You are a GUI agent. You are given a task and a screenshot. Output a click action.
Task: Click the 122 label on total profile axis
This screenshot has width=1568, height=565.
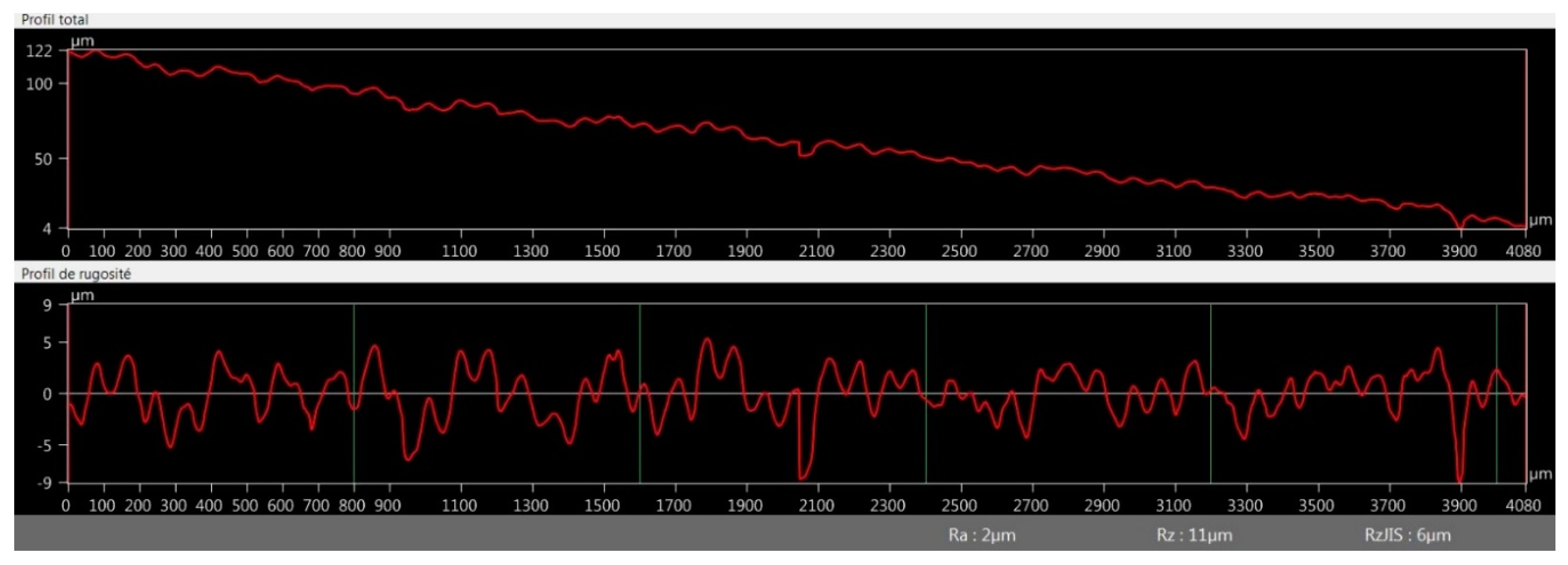pyautogui.click(x=39, y=51)
